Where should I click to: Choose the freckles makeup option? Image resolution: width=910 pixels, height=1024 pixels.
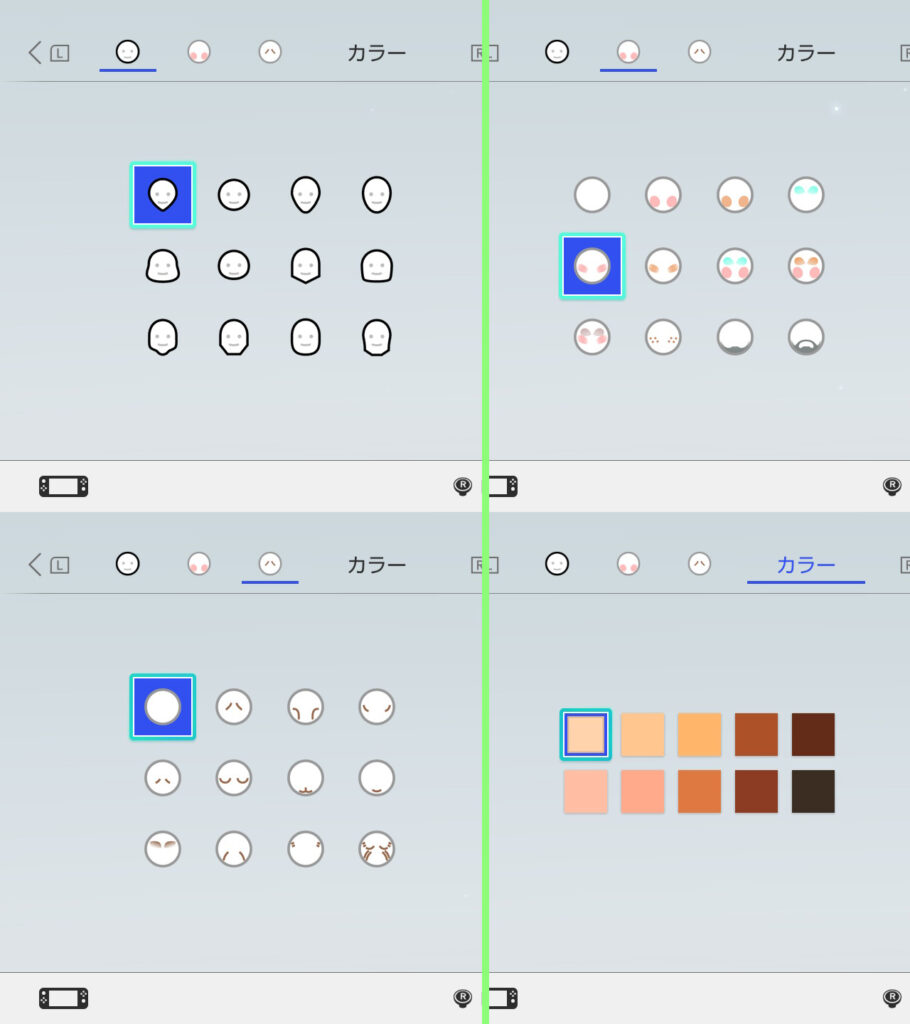663,337
